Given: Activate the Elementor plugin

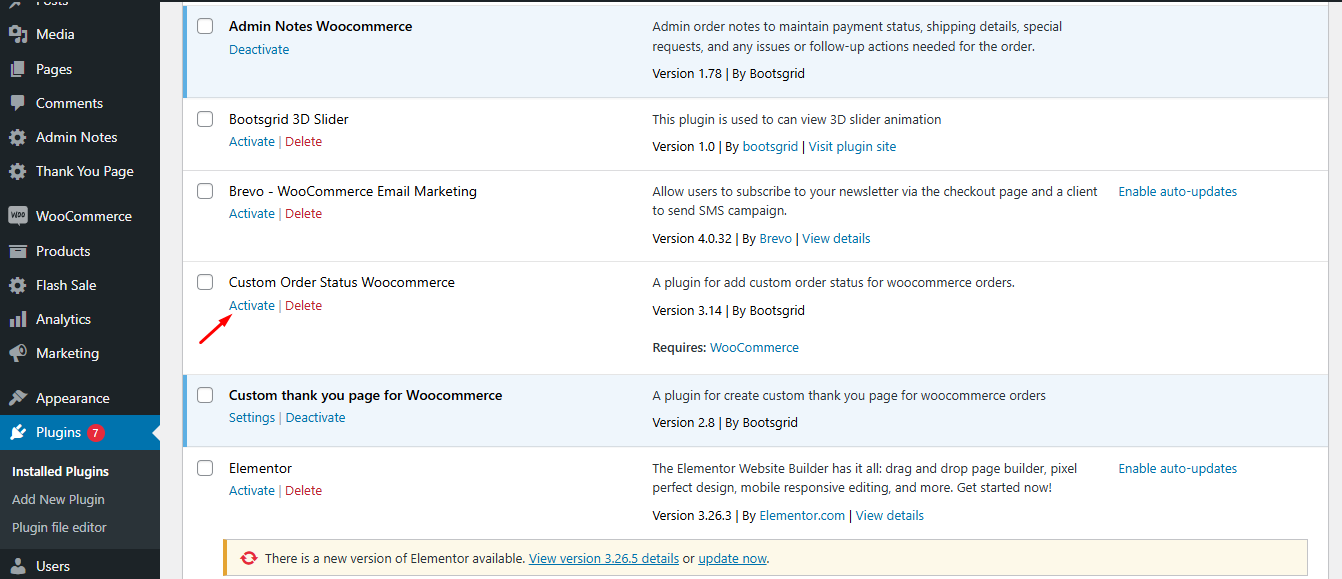Looking at the screenshot, I should click(252, 490).
